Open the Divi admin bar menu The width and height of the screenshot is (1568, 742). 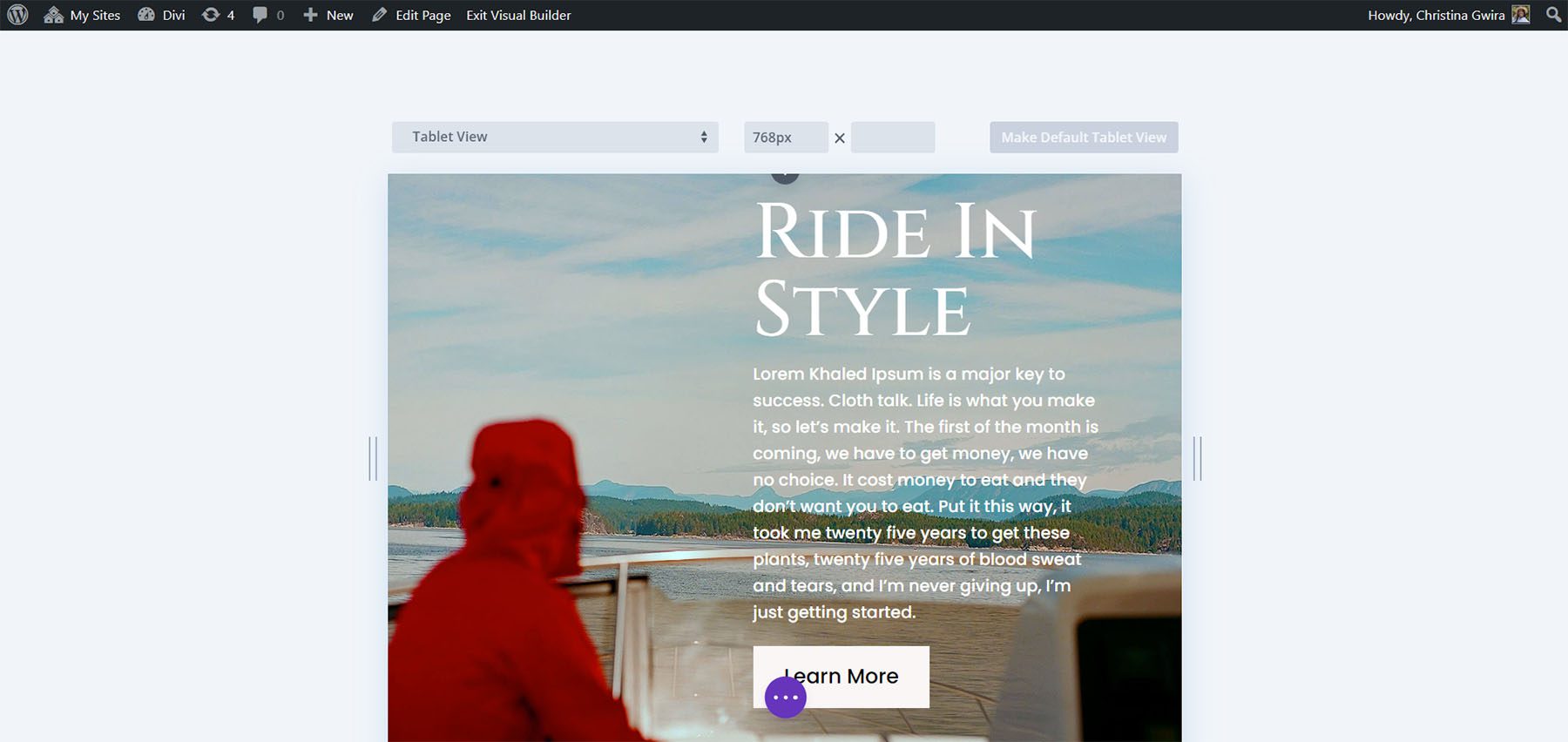click(162, 15)
